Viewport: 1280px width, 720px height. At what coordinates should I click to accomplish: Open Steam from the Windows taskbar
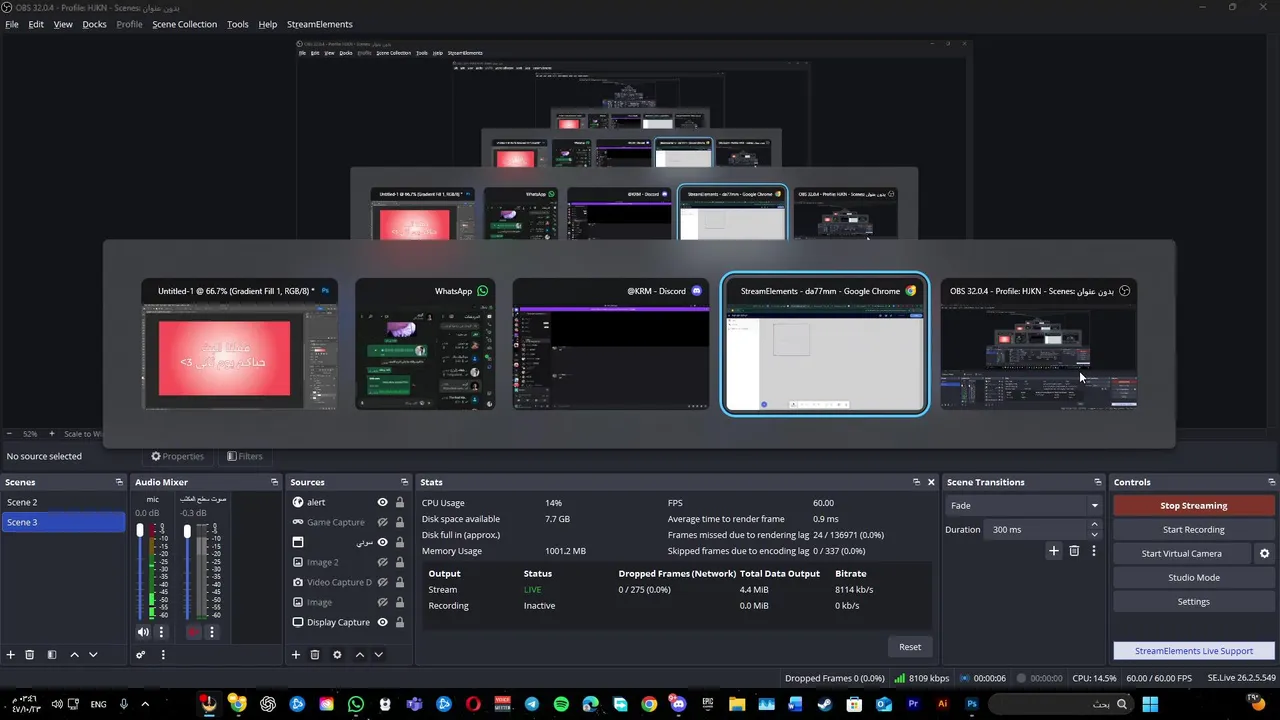pyautogui.click(x=825, y=704)
